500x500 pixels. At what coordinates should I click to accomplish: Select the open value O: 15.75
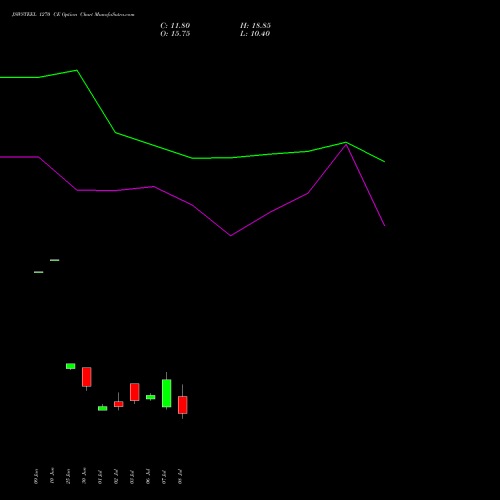point(175,34)
